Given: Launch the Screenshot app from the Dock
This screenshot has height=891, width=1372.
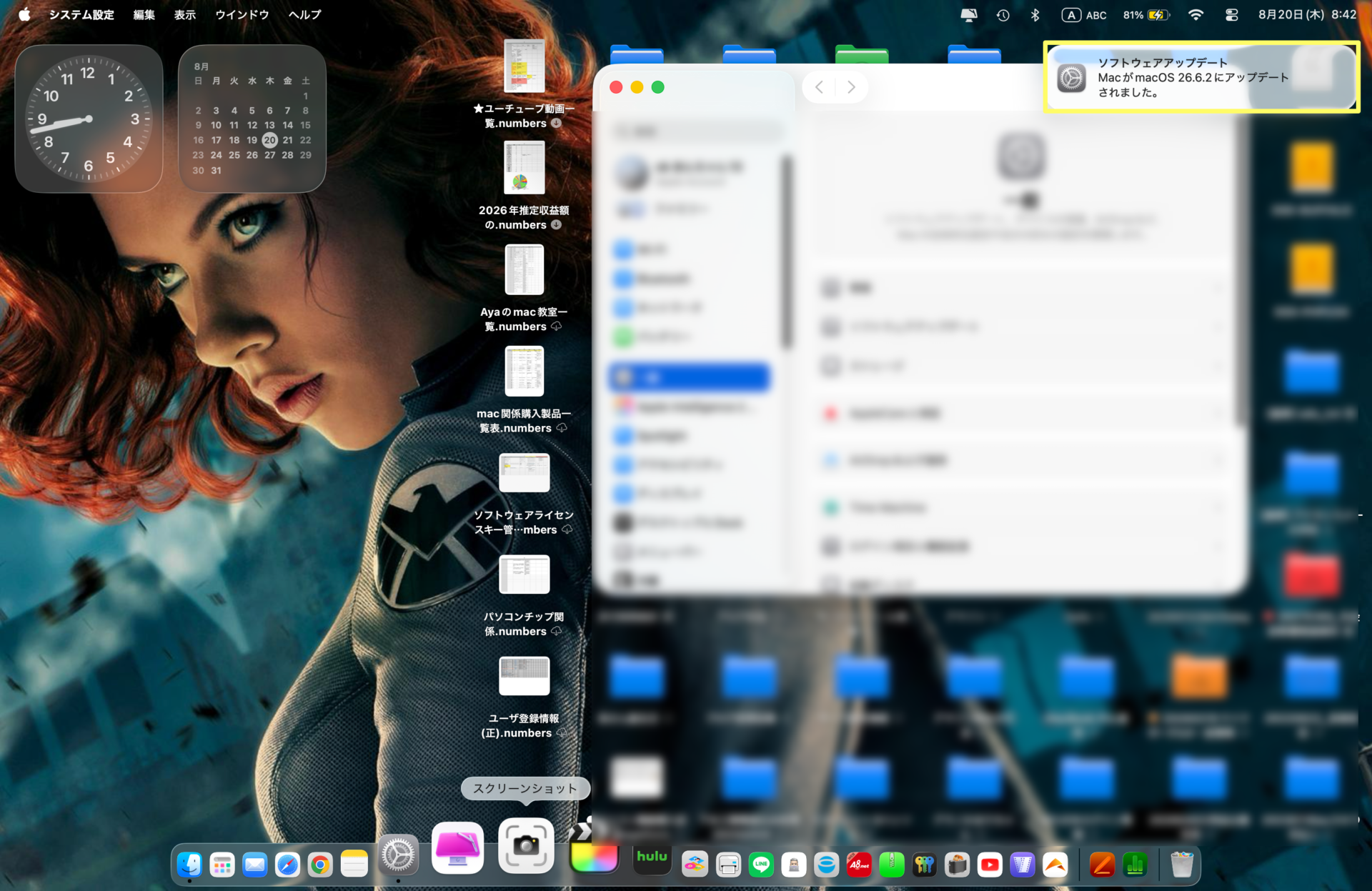Looking at the screenshot, I should [526, 845].
